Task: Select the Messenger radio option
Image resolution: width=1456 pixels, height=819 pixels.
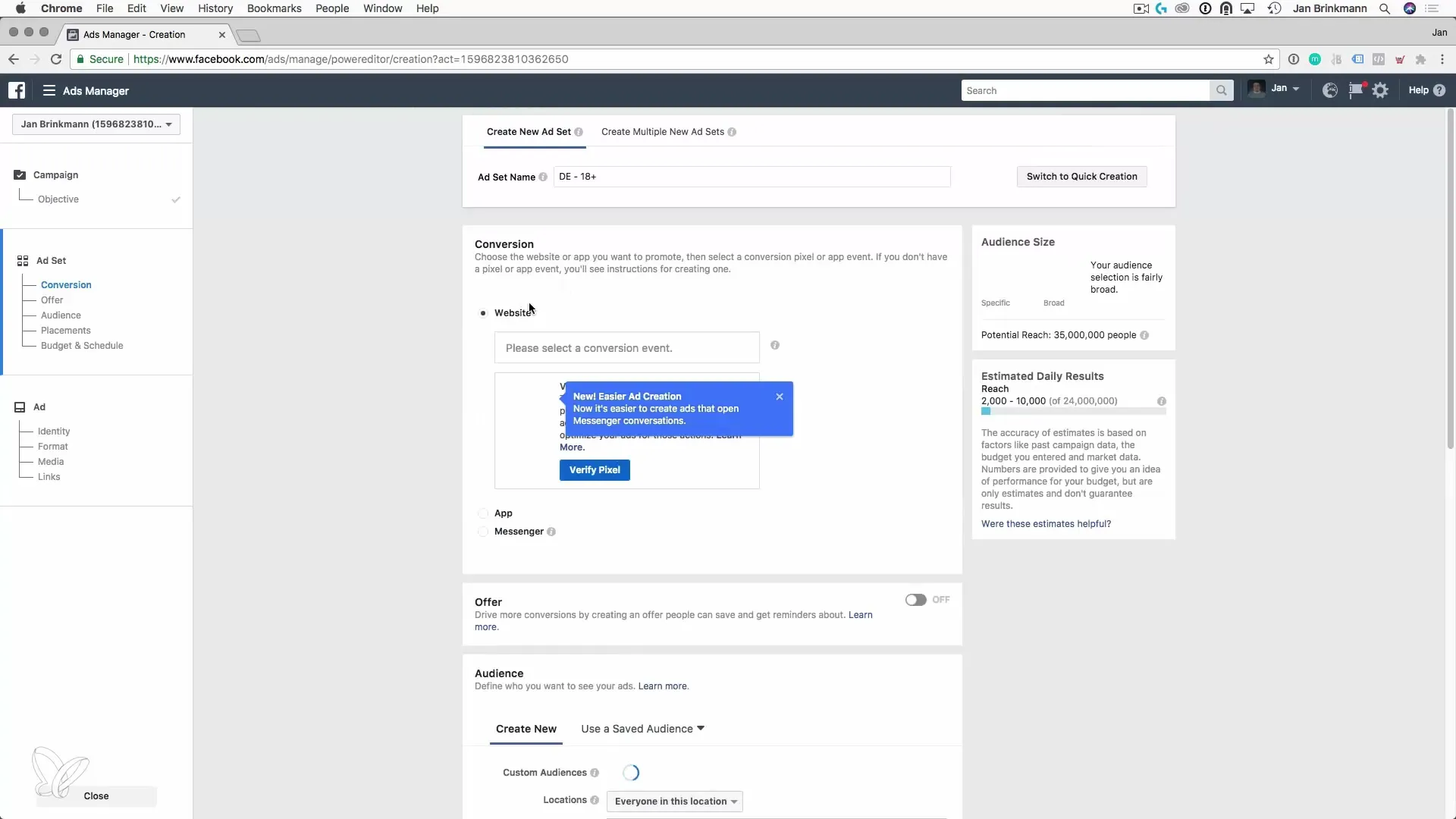Action: point(483,532)
